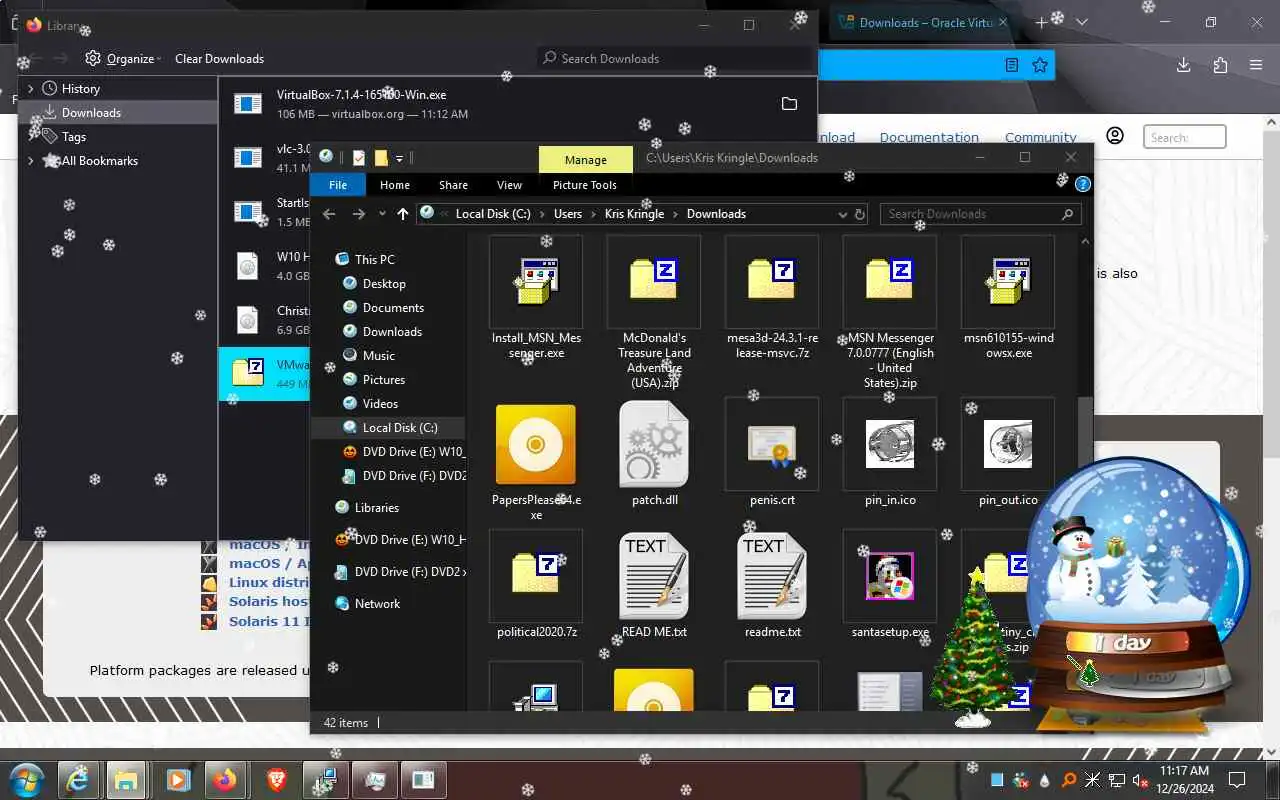The height and width of the screenshot is (800, 1280).
Task: Open new tab plus button in Firefox
Action: (x=1041, y=22)
